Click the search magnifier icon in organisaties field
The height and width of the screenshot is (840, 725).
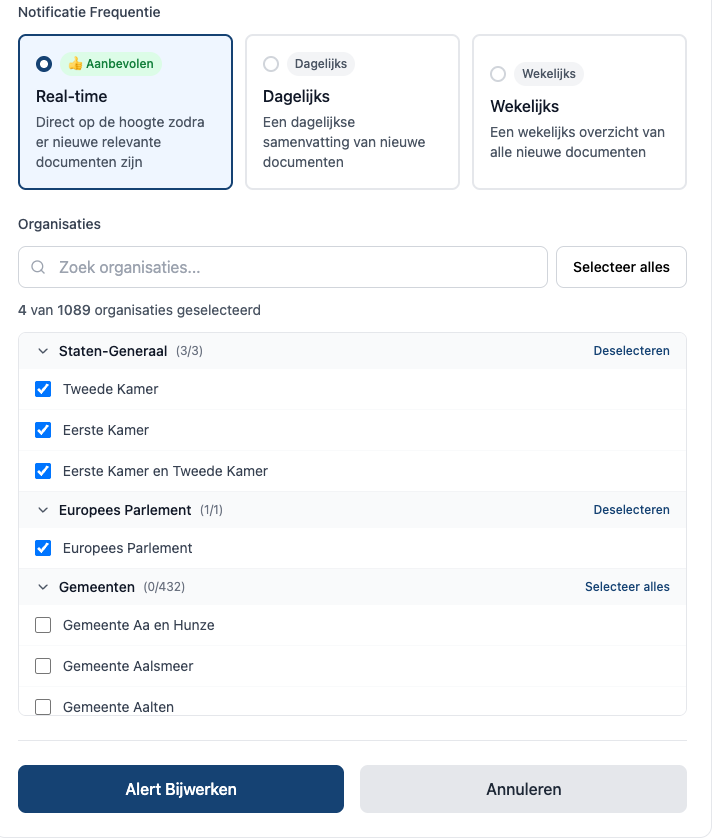point(39,268)
